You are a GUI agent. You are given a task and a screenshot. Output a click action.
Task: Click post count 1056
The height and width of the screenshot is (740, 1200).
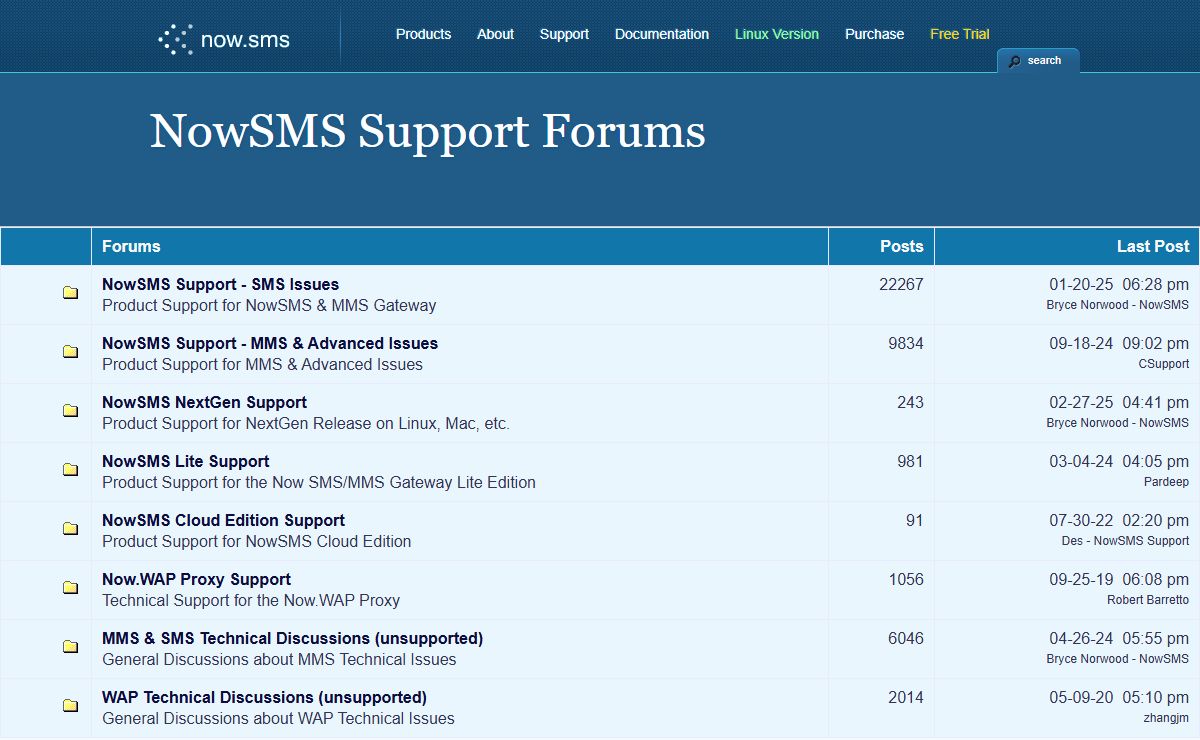906,579
